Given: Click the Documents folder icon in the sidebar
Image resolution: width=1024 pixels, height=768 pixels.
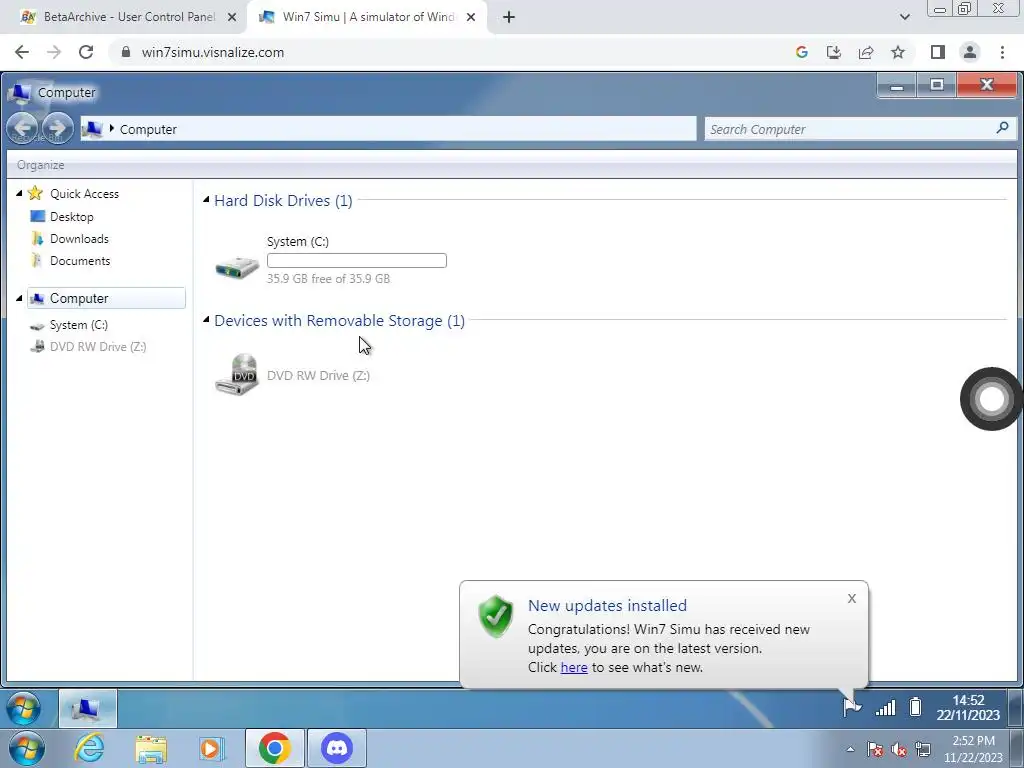Looking at the screenshot, I should click(38, 261).
